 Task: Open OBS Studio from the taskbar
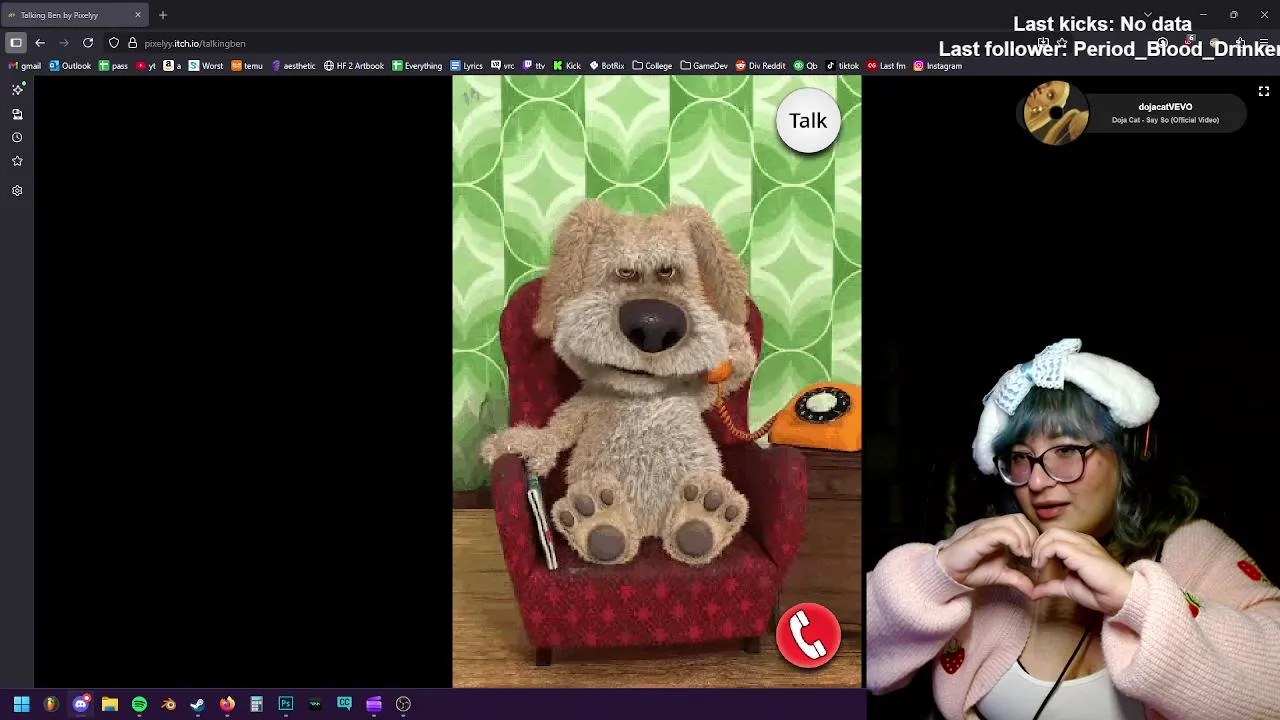coord(403,704)
